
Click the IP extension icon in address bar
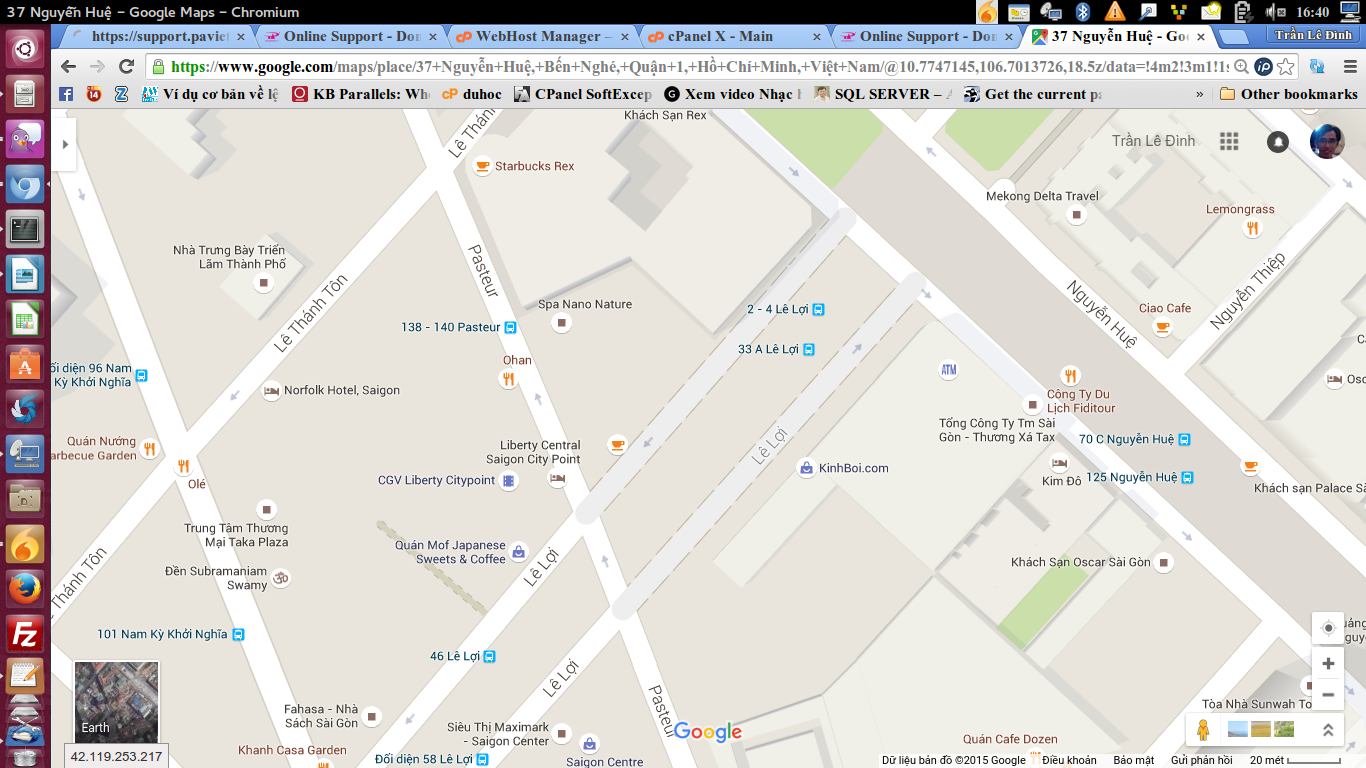tap(1263, 67)
